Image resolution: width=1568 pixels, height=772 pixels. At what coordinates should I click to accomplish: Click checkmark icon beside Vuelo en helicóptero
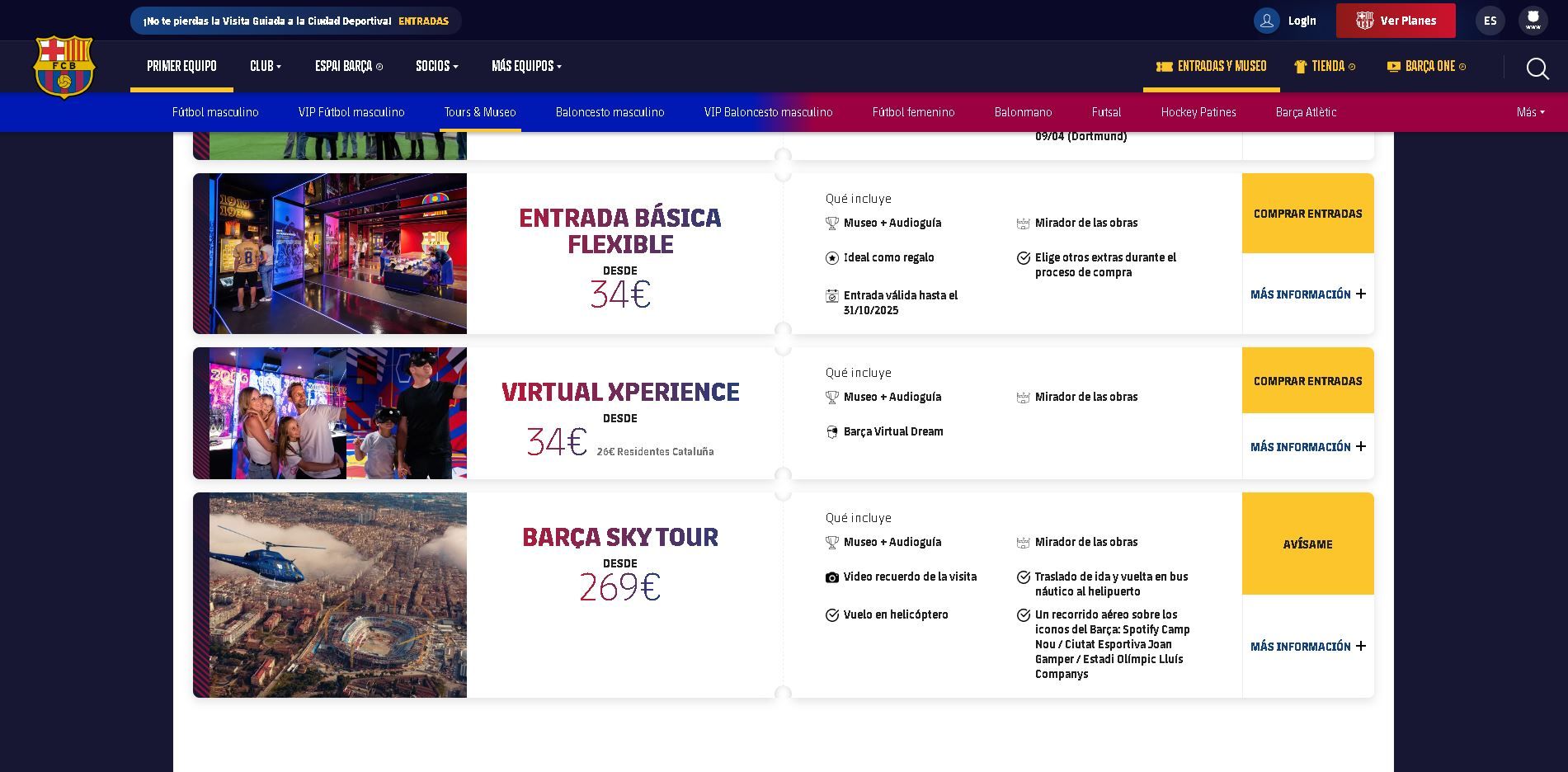(832, 615)
